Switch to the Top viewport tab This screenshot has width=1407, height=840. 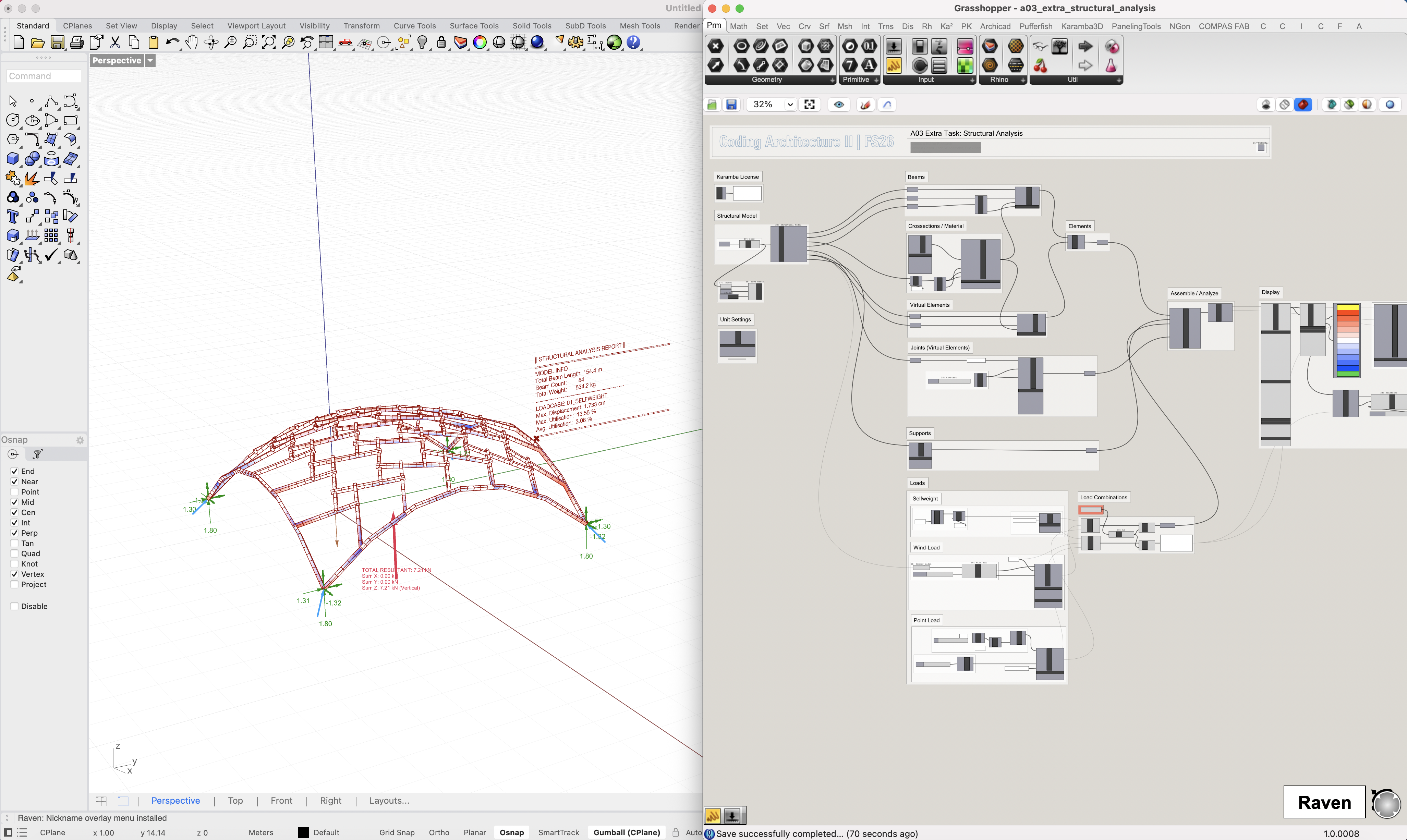[x=235, y=800]
